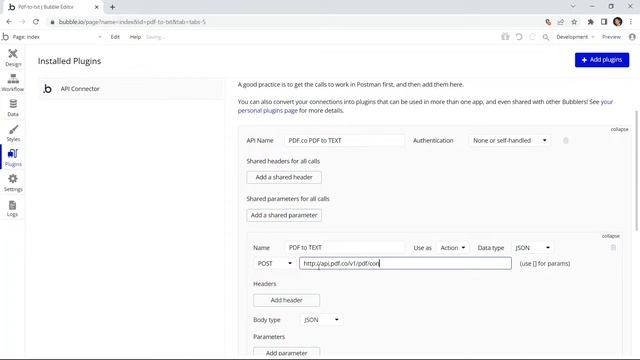Click the browser back arrow
Screen dimensions: 640x360
tap(9, 22)
